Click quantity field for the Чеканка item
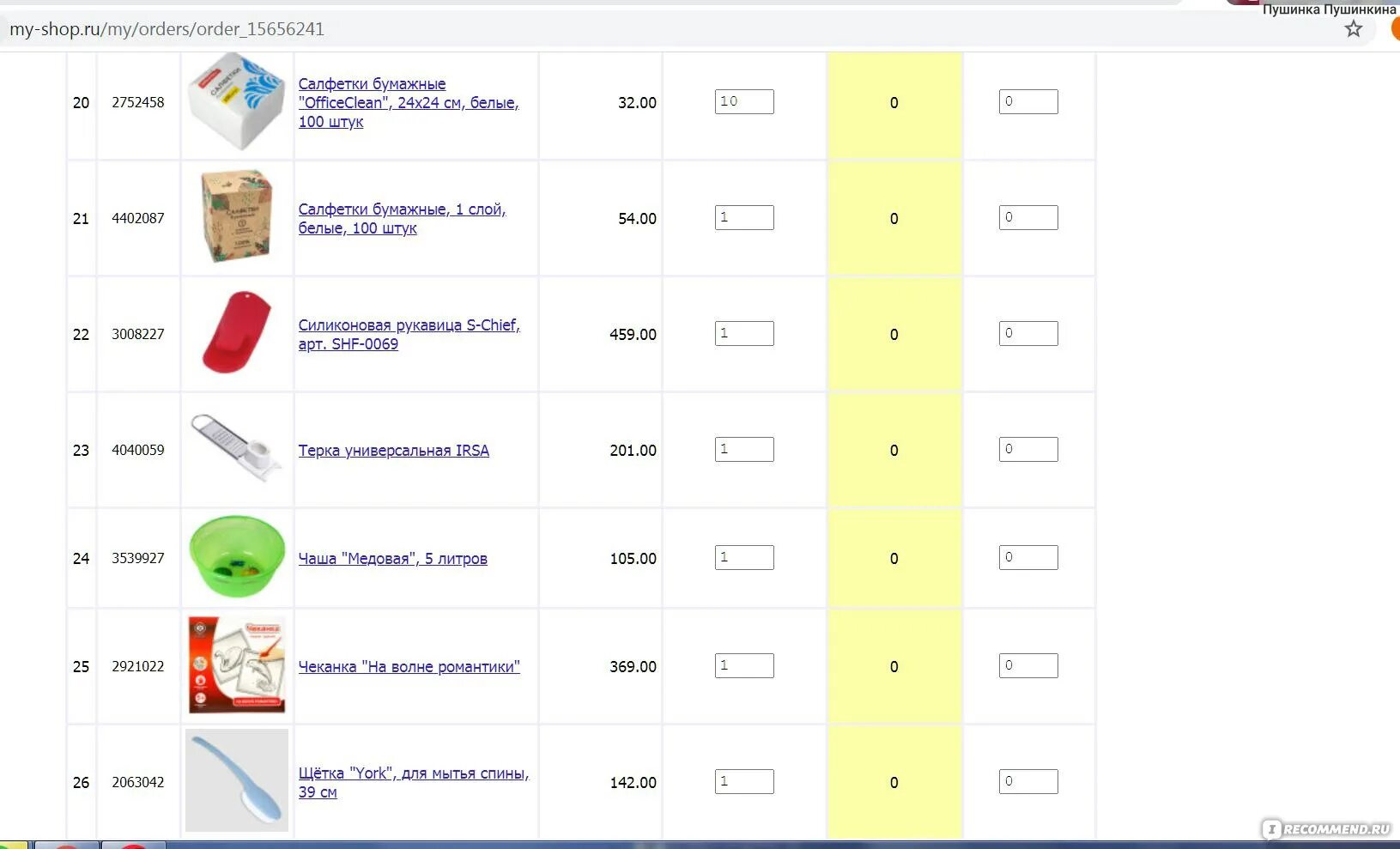 744,665
